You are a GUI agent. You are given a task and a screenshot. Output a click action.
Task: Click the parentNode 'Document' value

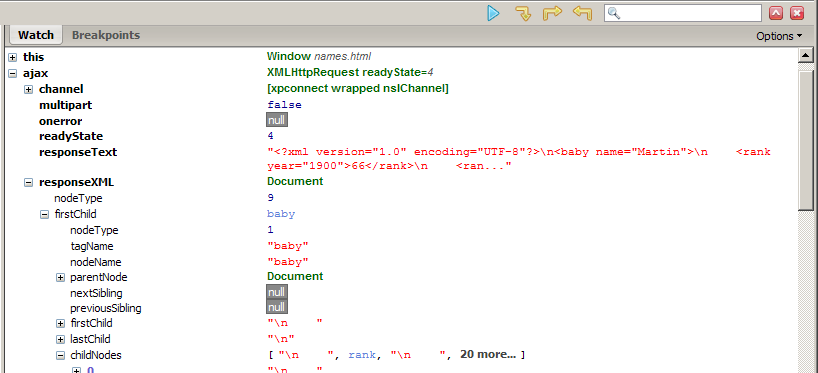point(295,276)
